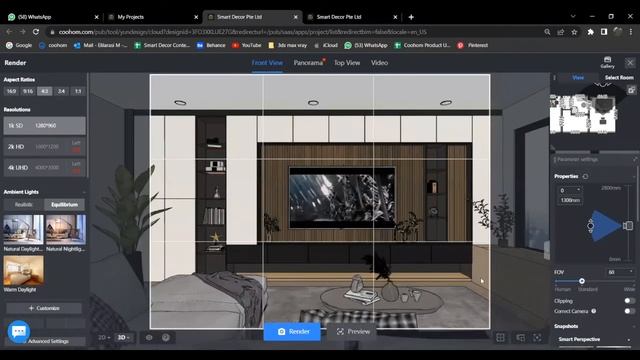This screenshot has height=360, width=640.
Task: Open the 3D view dropdown
Action: 123,338
